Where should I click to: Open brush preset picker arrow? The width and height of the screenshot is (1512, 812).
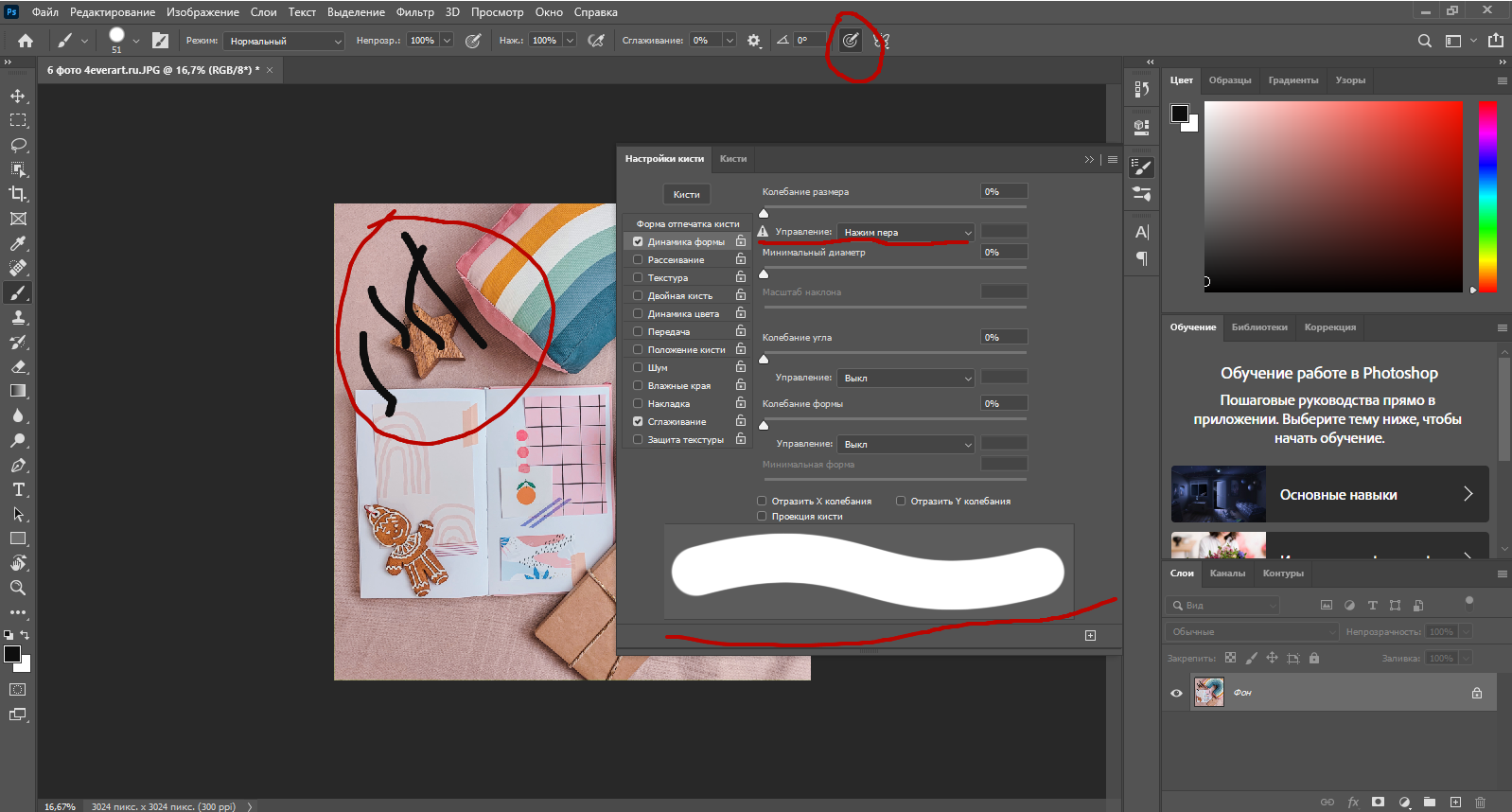[136, 41]
